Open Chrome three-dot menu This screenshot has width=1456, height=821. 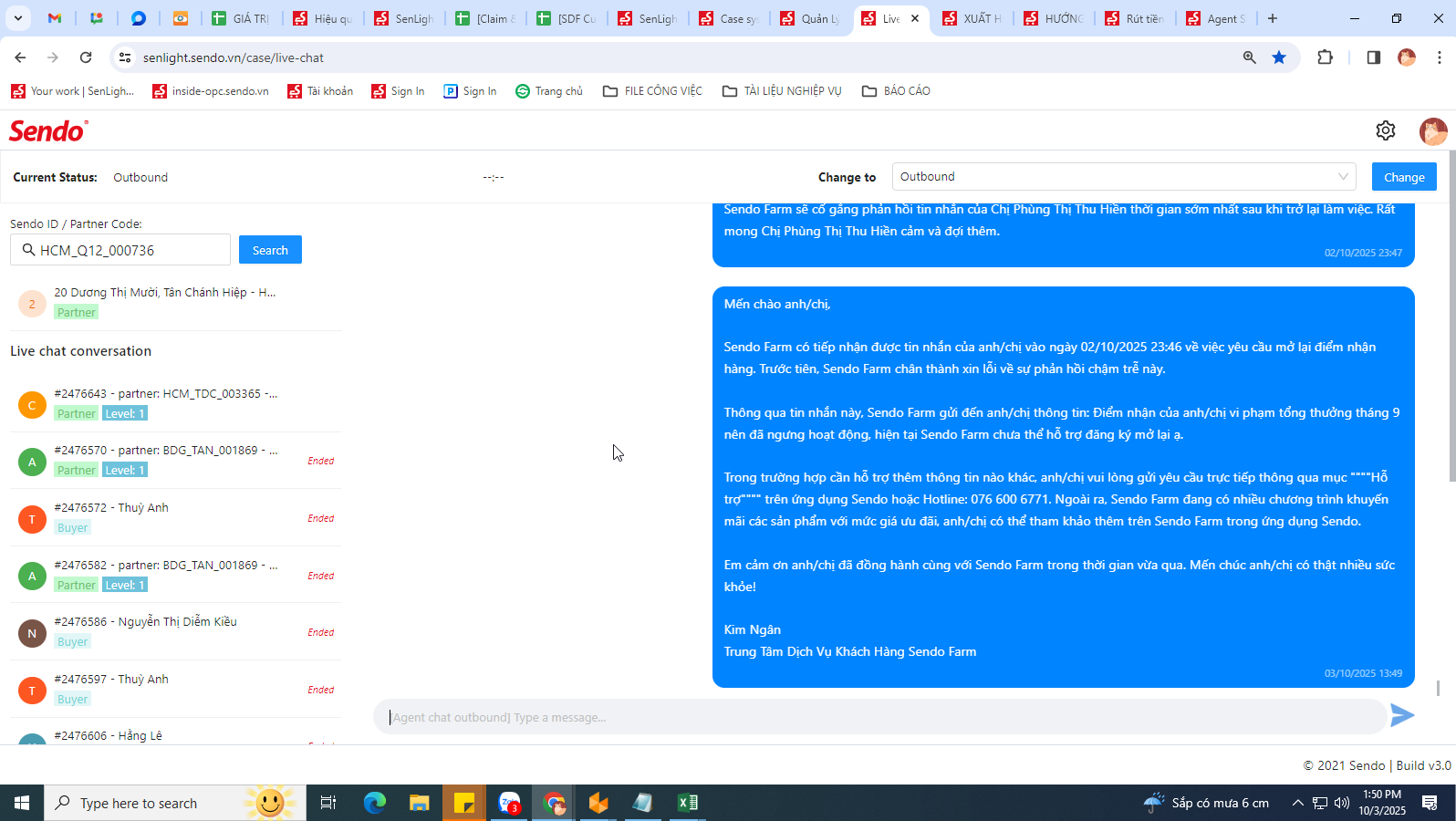(1440, 57)
